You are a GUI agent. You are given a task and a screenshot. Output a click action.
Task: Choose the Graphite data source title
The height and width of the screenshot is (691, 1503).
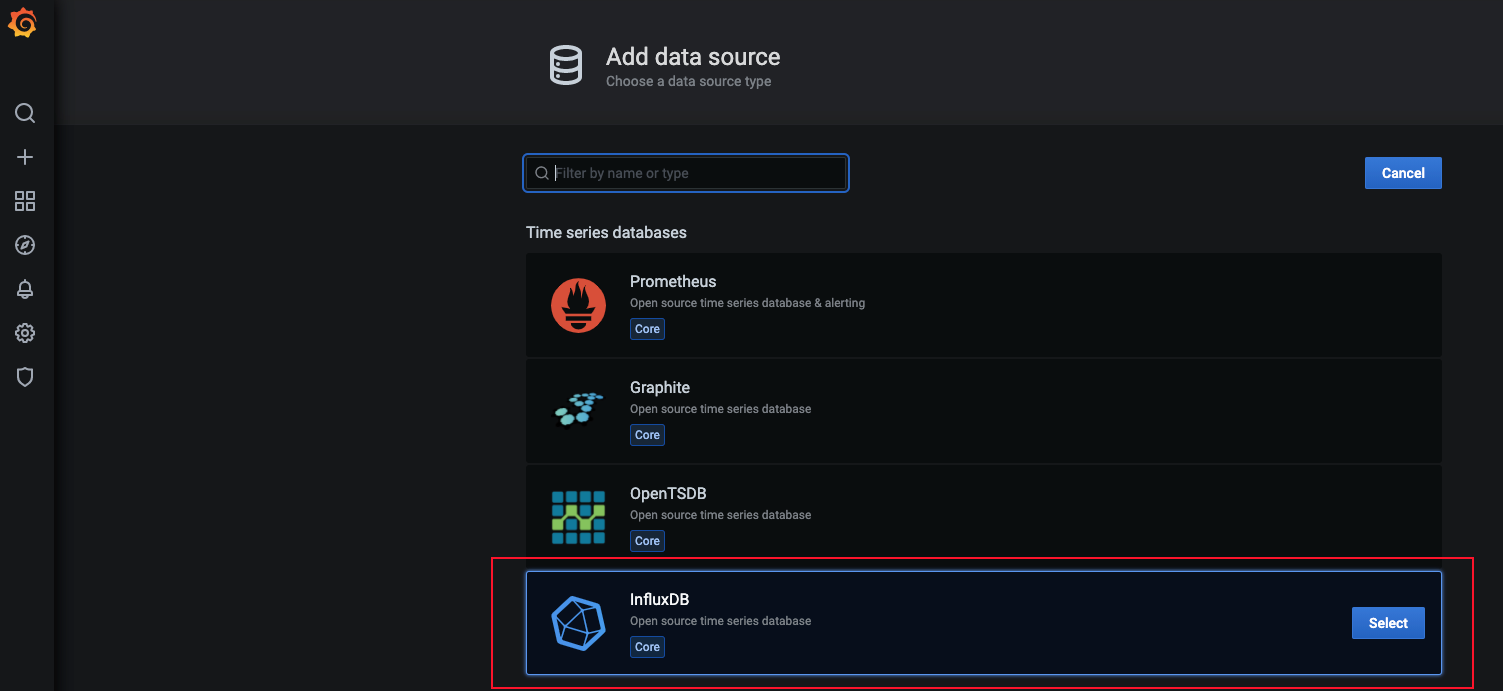pos(660,388)
